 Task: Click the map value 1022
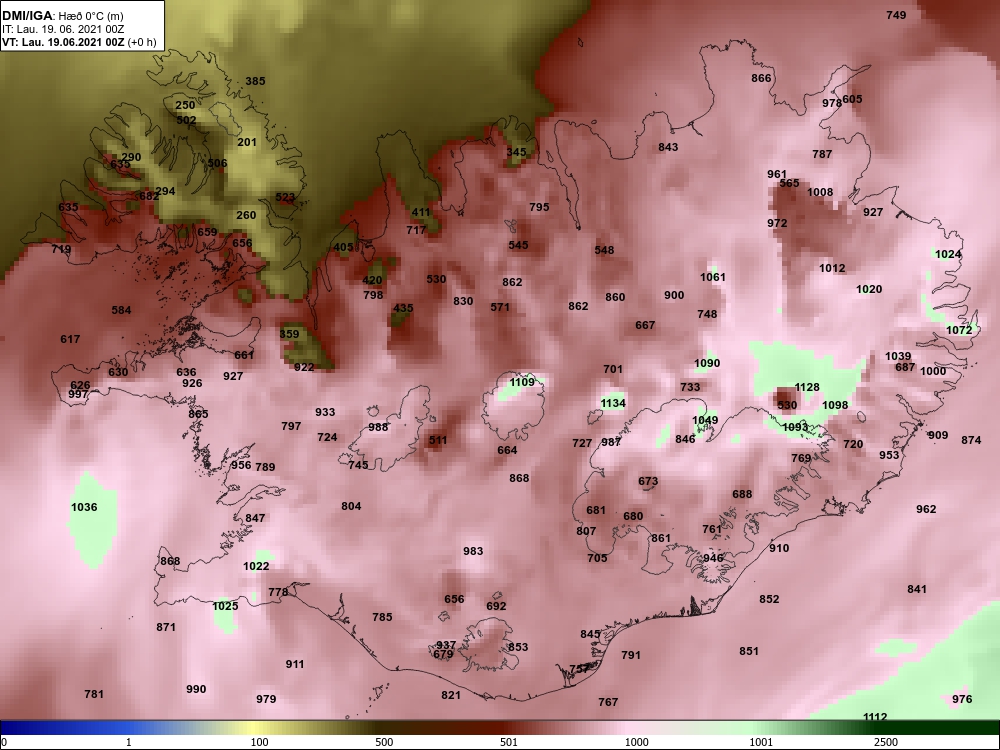click(256, 566)
